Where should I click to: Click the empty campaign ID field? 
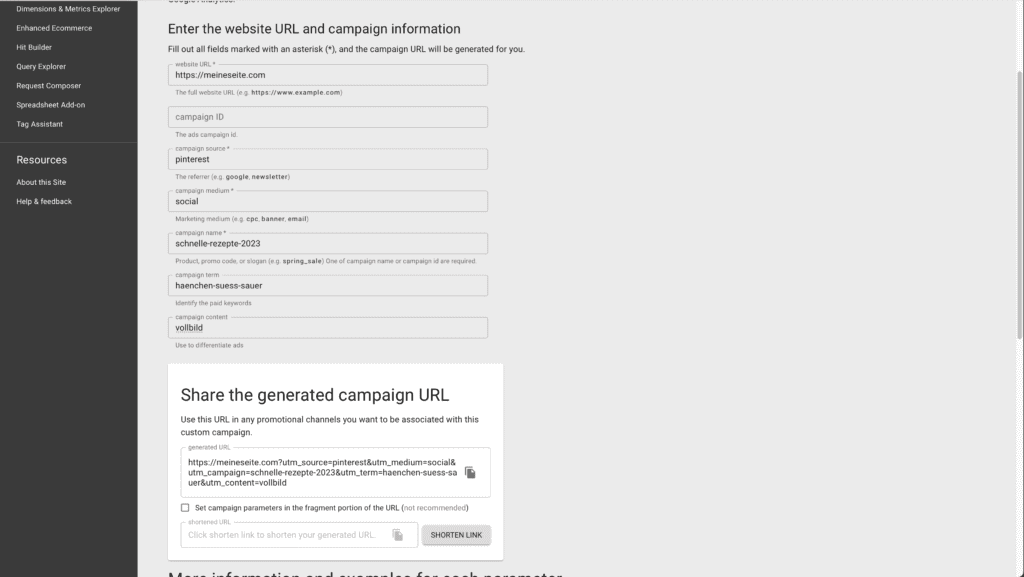[328, 117]
